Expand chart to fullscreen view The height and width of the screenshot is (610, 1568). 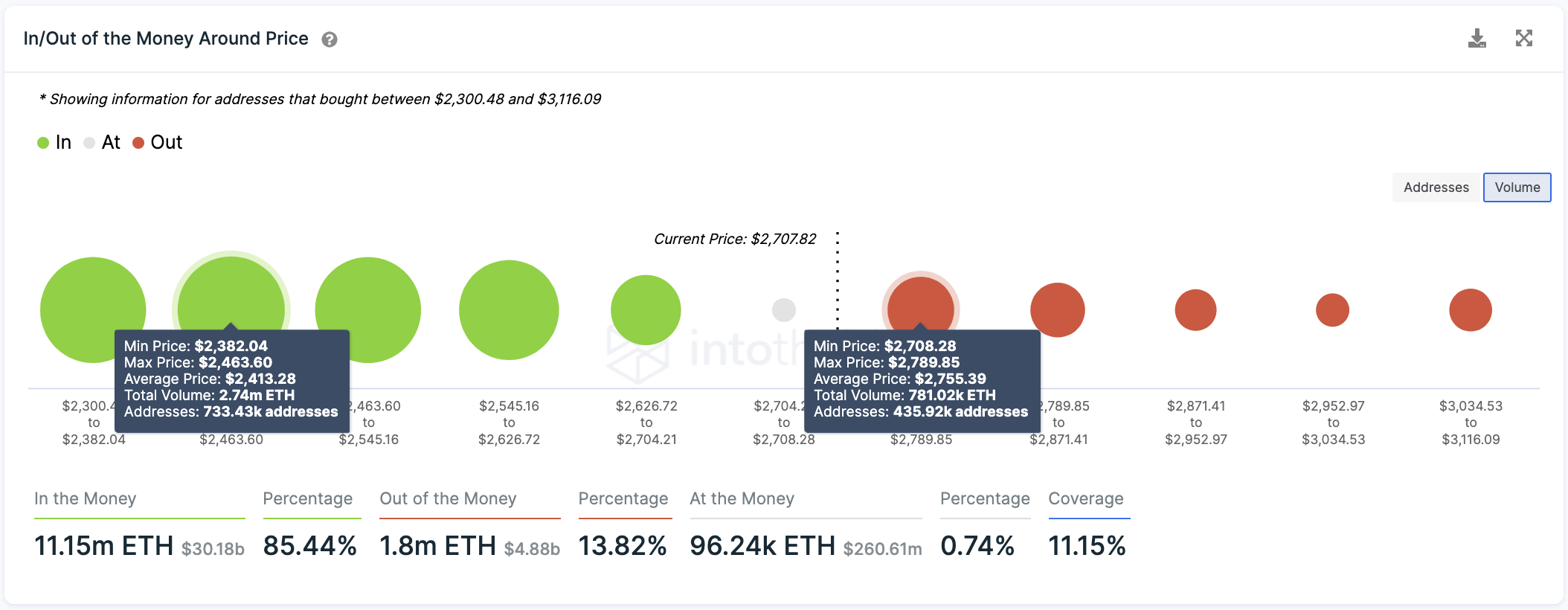click(1524, 38)
